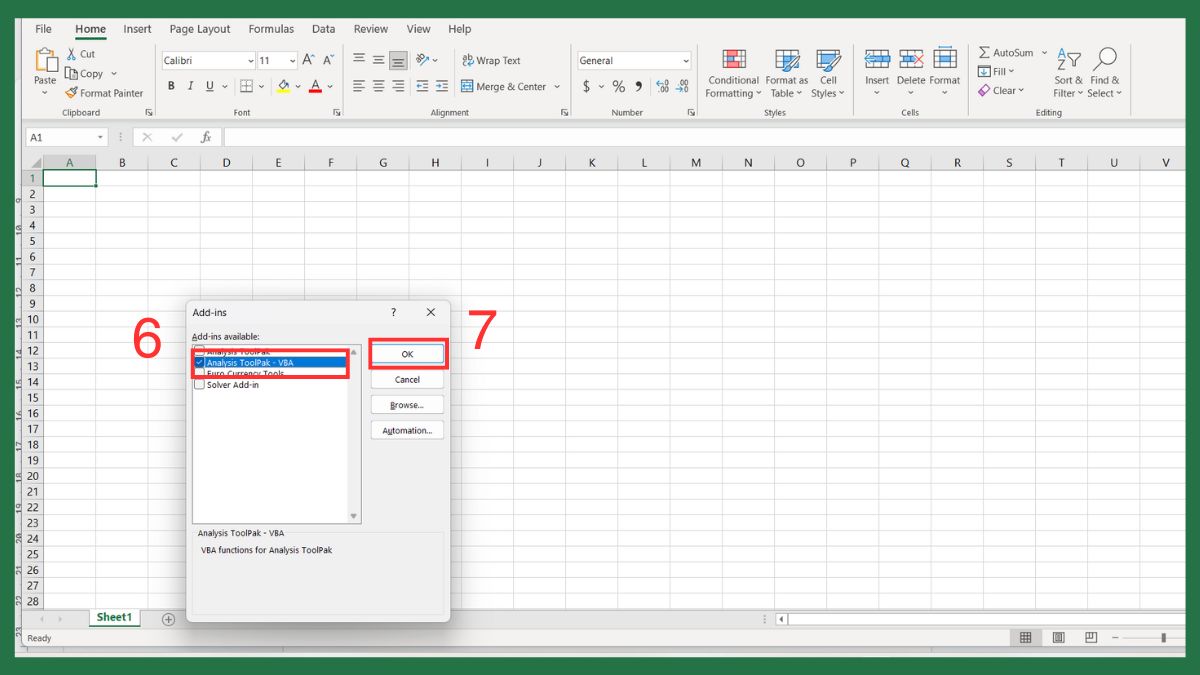Switch to the Formulas ribbon tab
Image resolution: width=1200 pixels, height=675 pixels.
coord(270,29)
